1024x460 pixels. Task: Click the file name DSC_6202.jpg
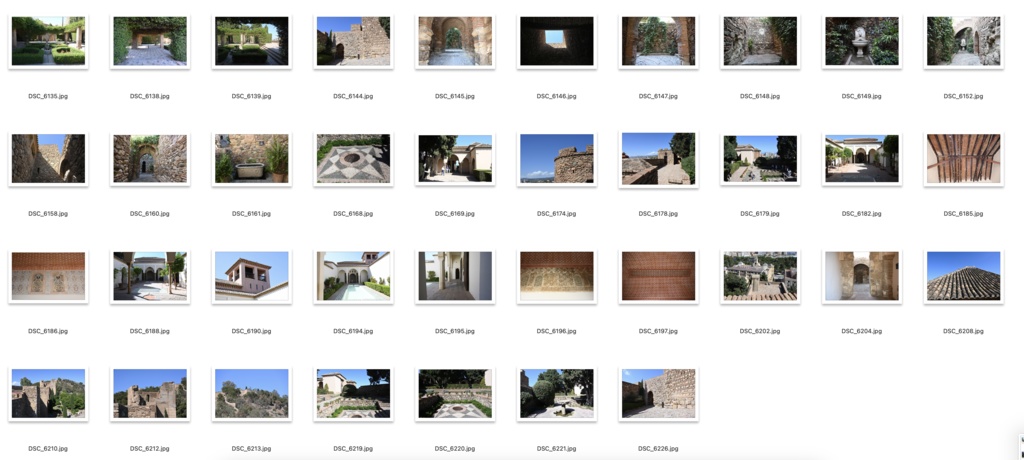pyautogui.click(x=760, y=331)
